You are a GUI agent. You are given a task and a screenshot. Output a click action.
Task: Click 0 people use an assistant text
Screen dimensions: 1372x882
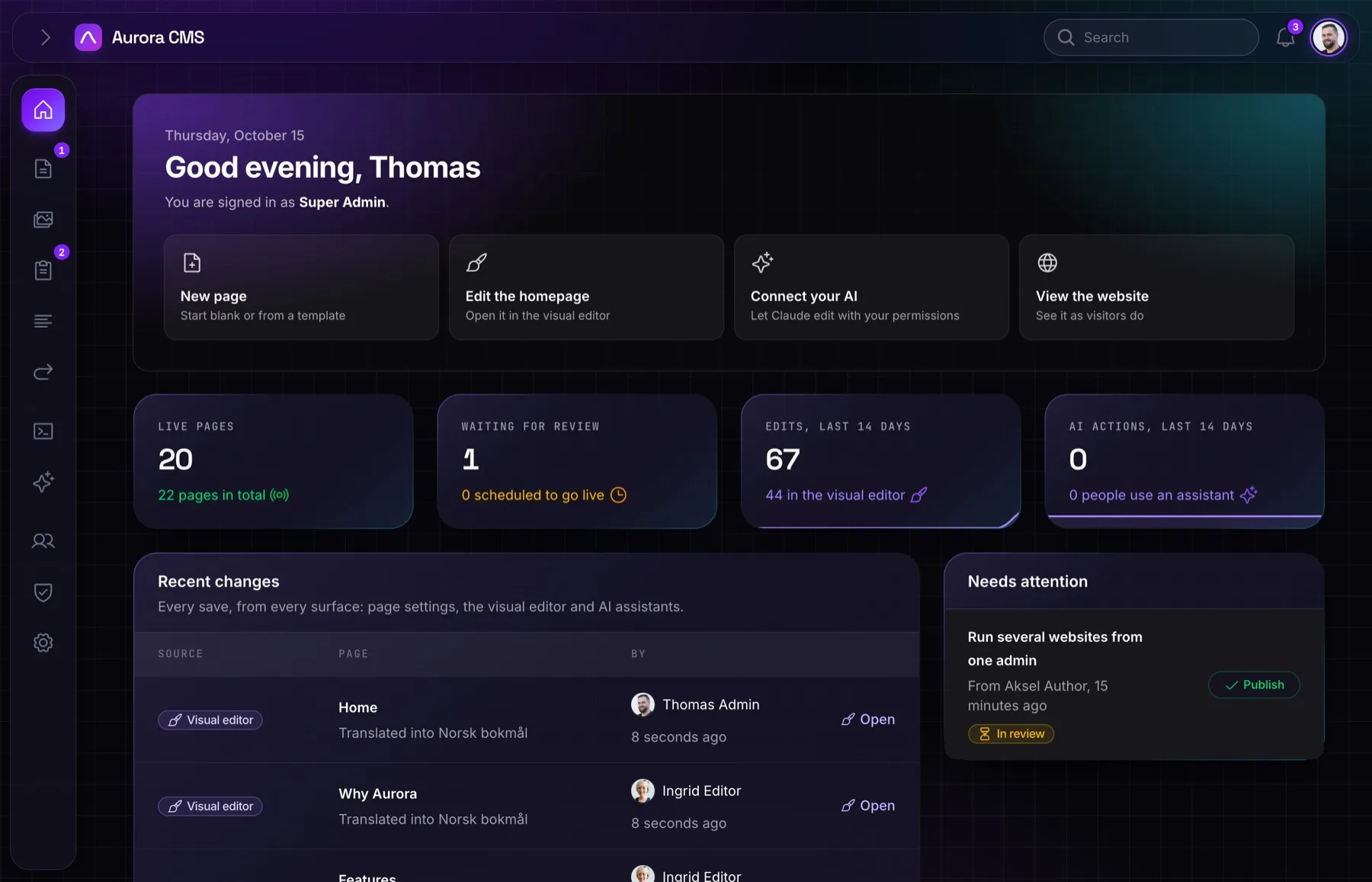pyautogui.click(x=1151, y=495)
